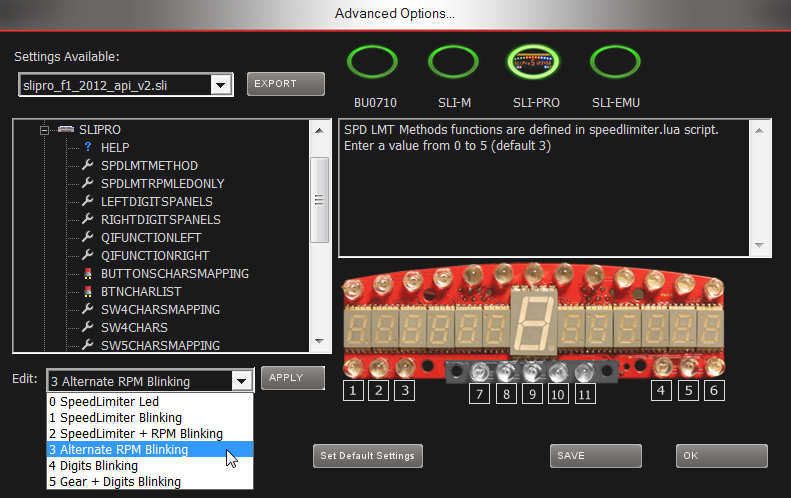The height and width of the screenshot is (498, 791).
Task: Click the icon next to BUTTONSCHARSMAPPING
Action: click(x=88, y=273)
